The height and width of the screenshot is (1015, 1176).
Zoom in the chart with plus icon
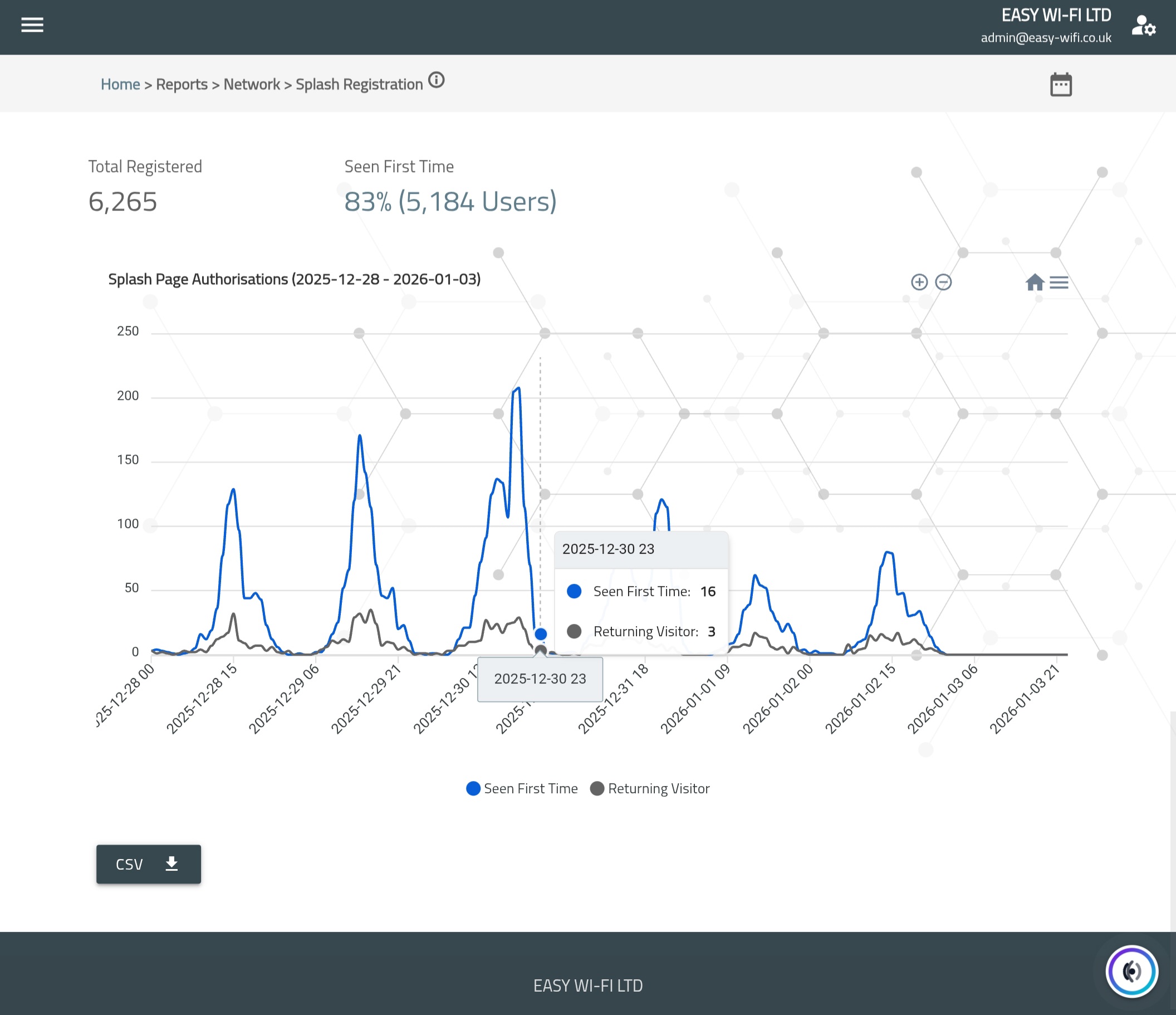pyautogui.click(x=919, y=282)
